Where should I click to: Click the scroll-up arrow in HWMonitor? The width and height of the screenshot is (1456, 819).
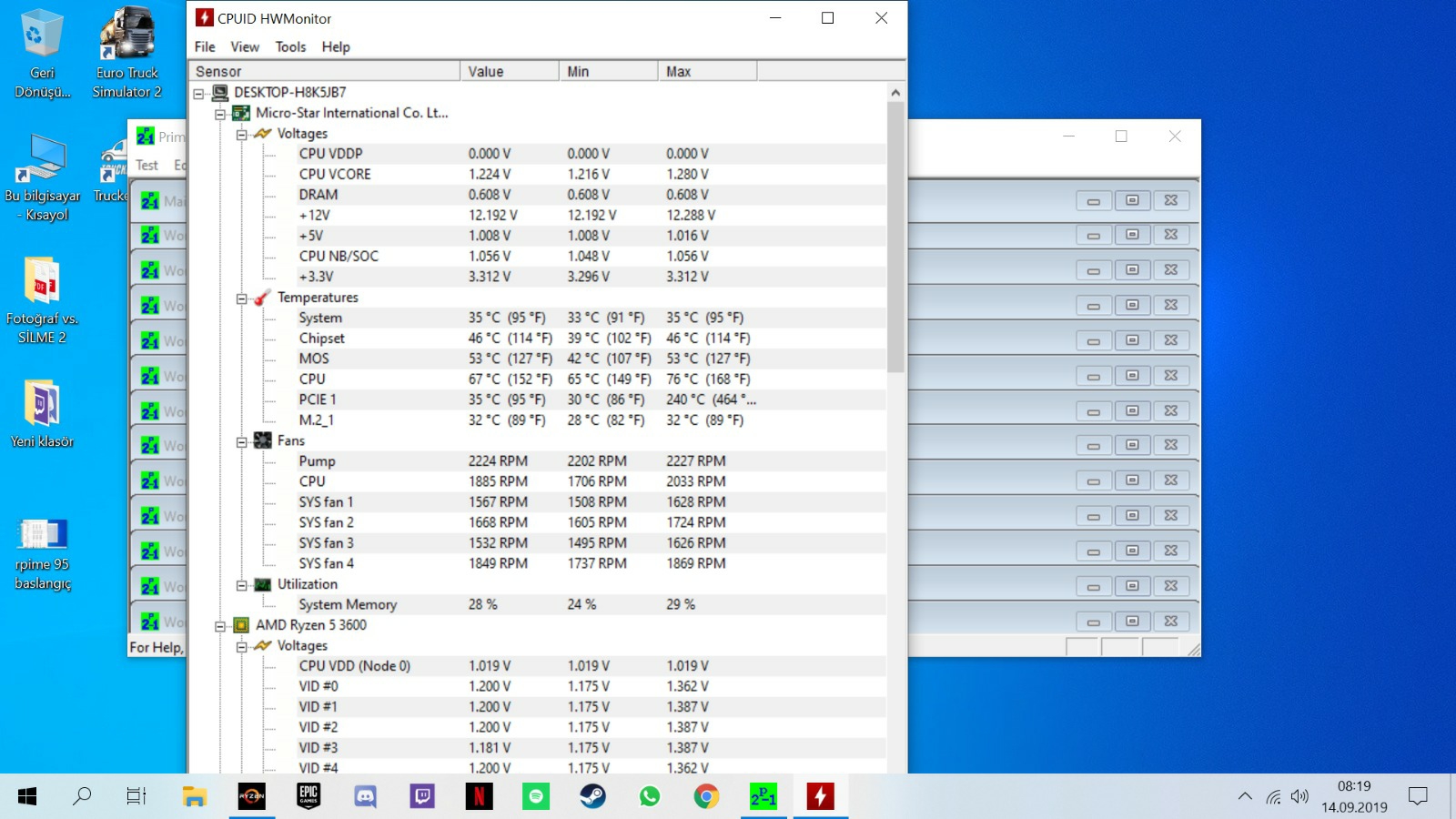pos(895,93)
